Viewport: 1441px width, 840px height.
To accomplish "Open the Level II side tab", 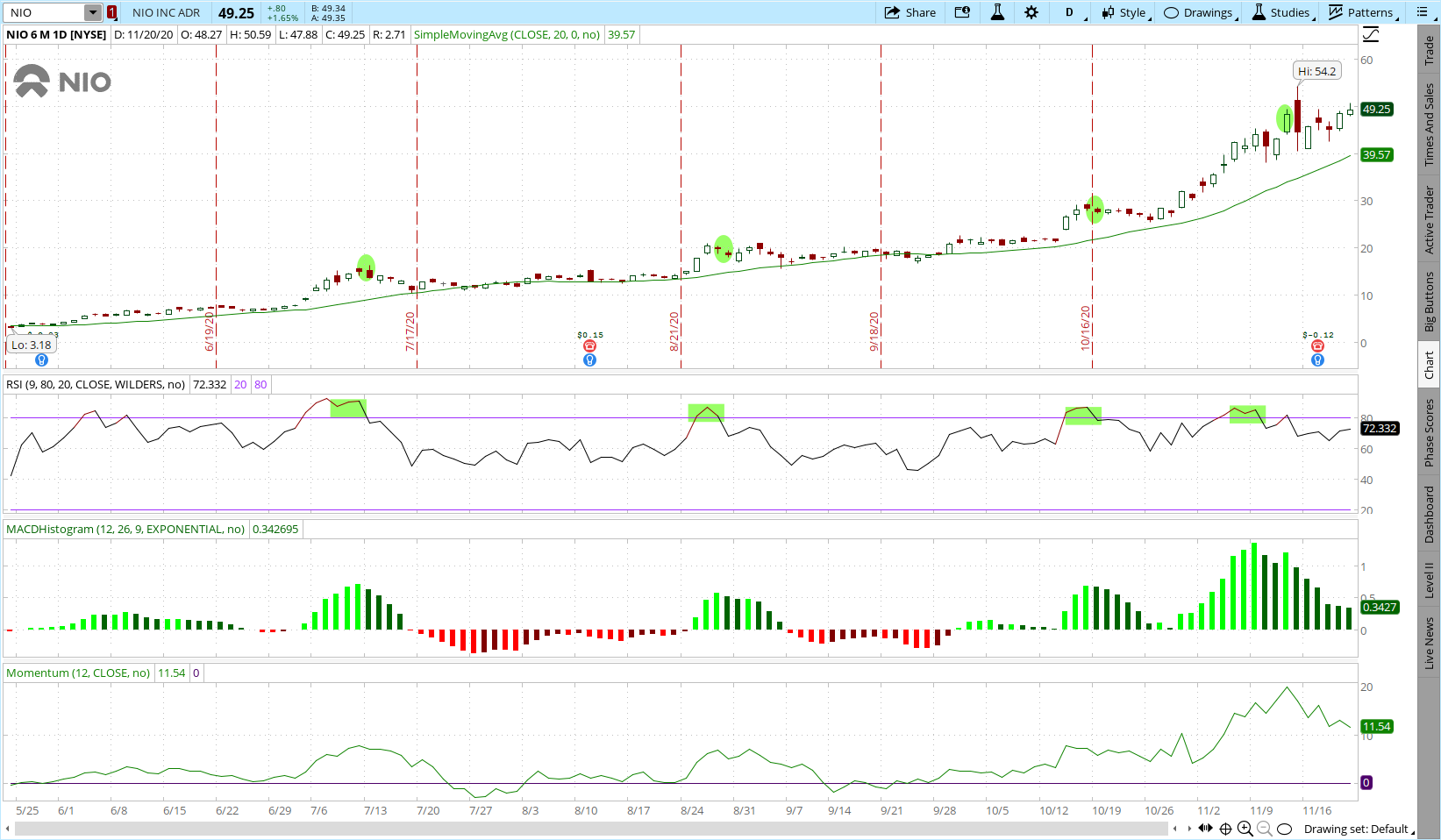I will [1429, 580].
